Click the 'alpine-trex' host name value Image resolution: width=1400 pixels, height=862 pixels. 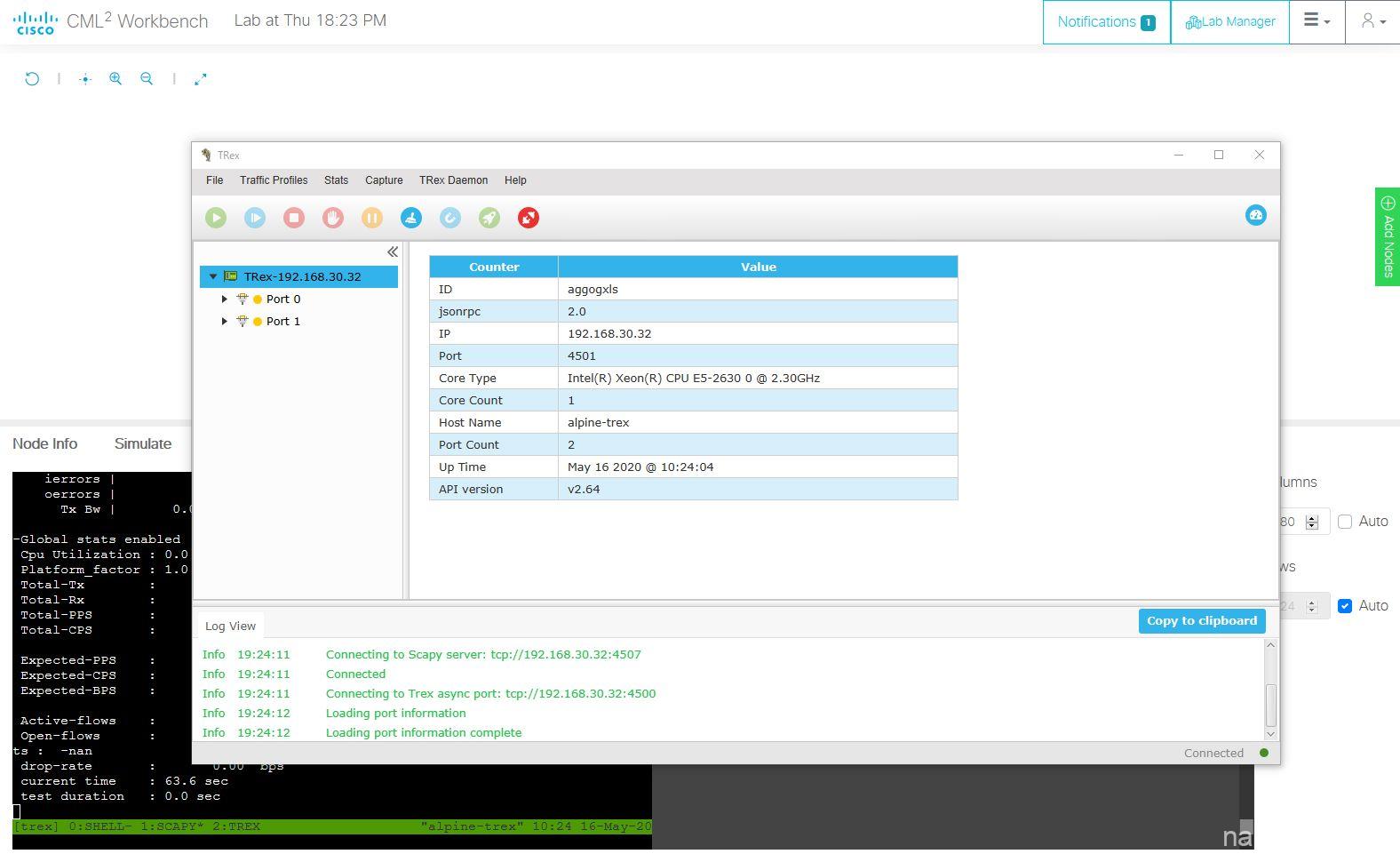pyautogui.click(x=598, y=422)
